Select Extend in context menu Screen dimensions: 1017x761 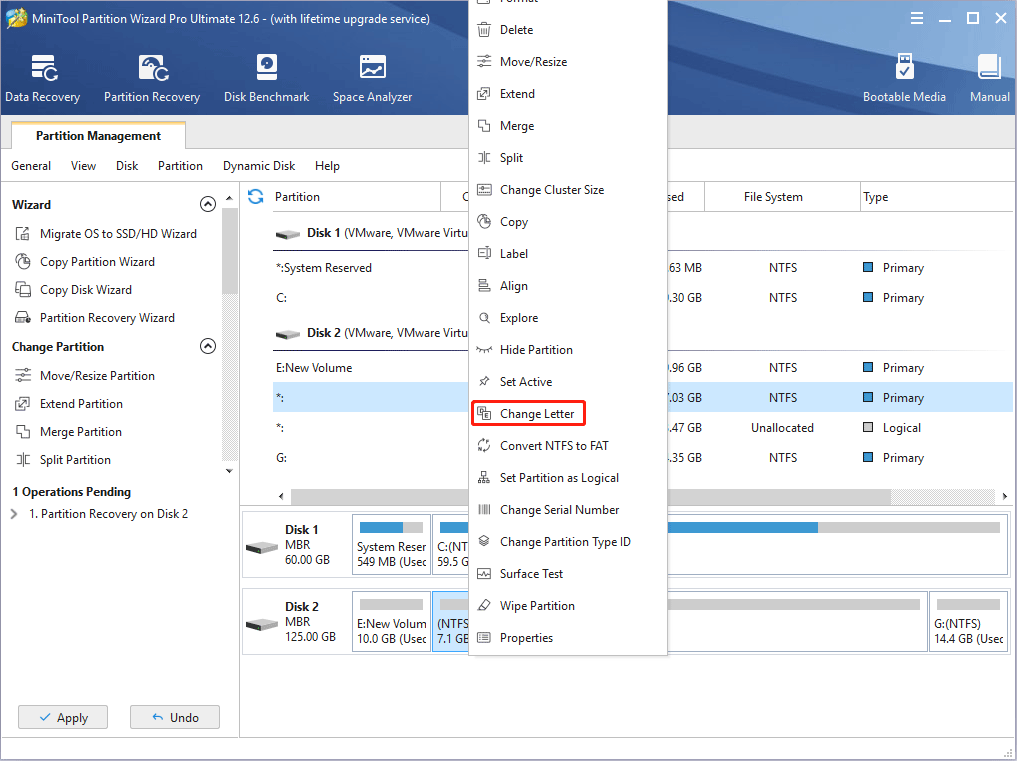(568, 93)
